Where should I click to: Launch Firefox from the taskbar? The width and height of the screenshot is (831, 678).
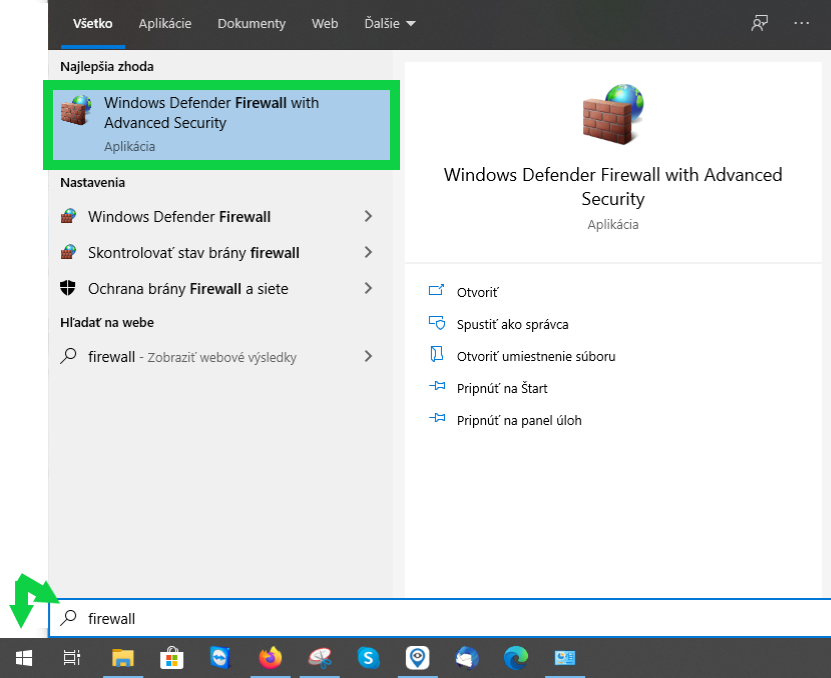pos(270,658)
